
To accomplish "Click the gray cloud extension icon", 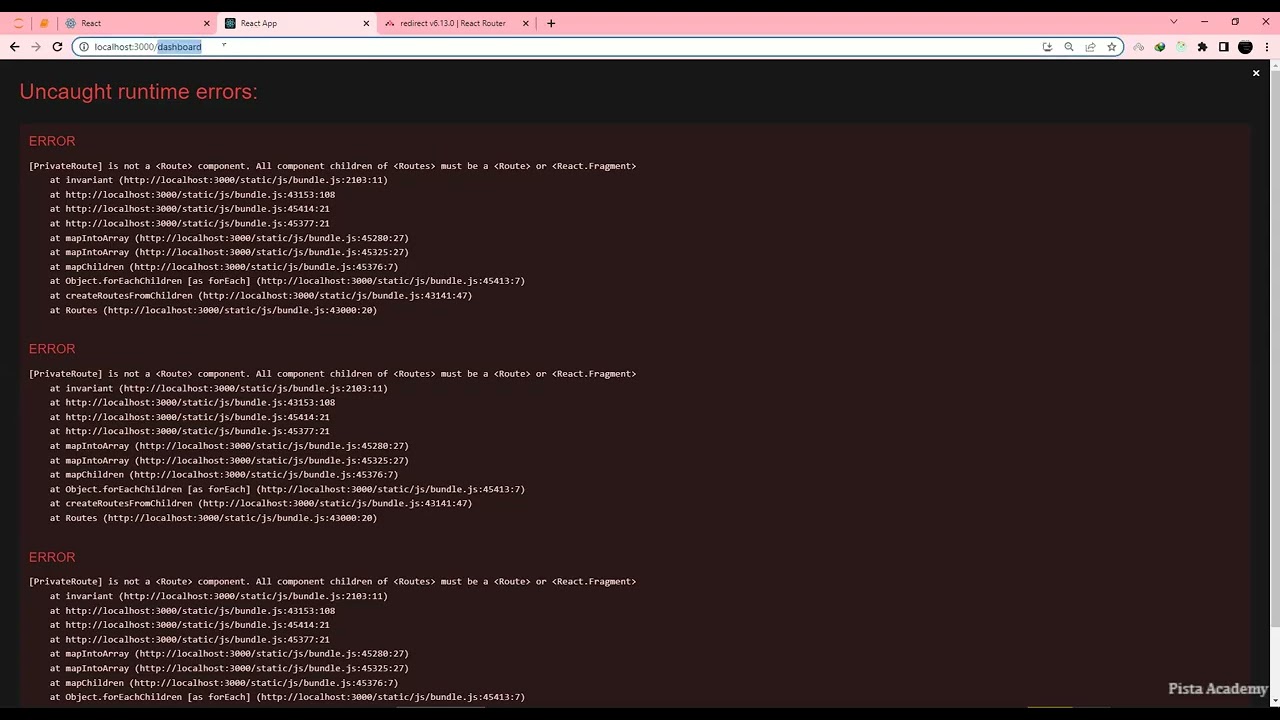I will pos(1138,47).
